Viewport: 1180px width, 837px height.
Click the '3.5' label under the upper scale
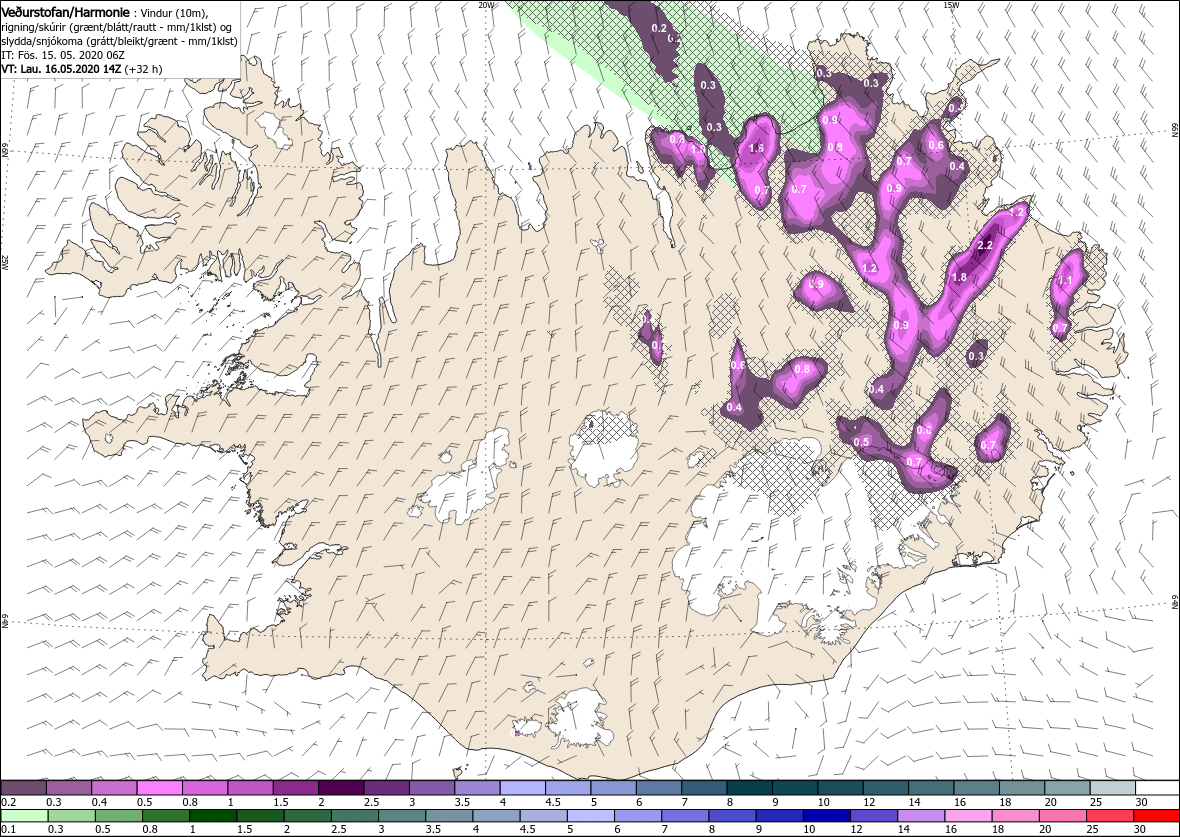[x=462, y=802]
